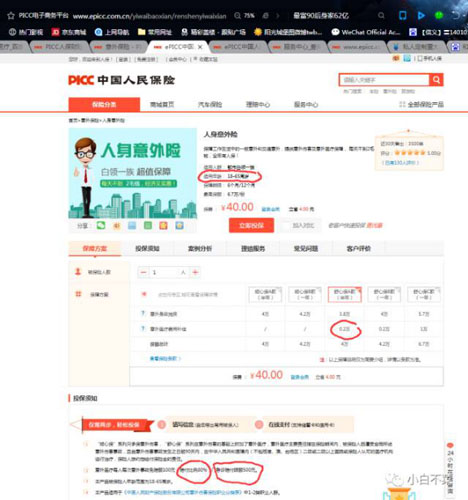The image size is (468, 500).
Task: Share via light blue icon
Action: click(x=132, y=226)
